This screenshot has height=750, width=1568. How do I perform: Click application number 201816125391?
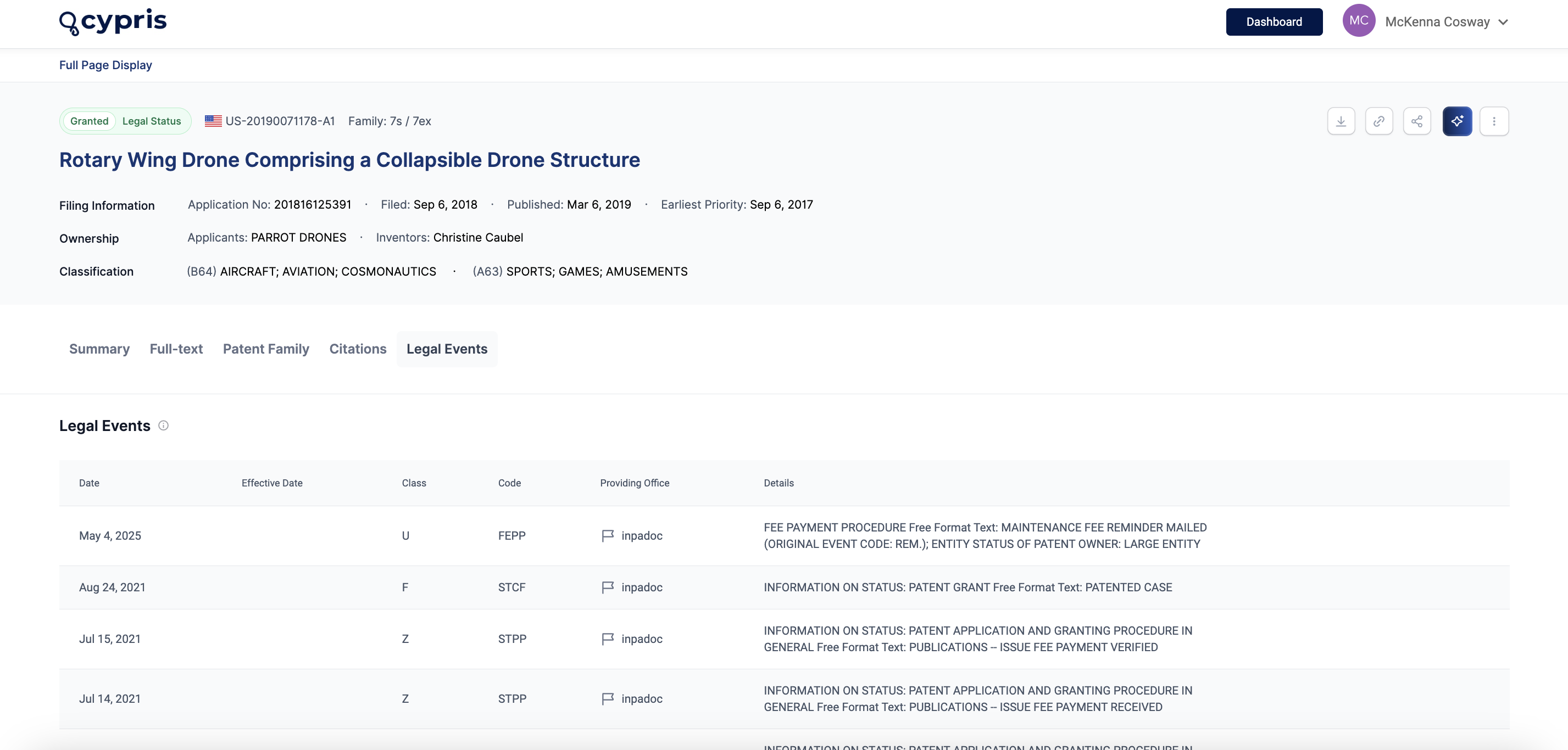point(312,205)
